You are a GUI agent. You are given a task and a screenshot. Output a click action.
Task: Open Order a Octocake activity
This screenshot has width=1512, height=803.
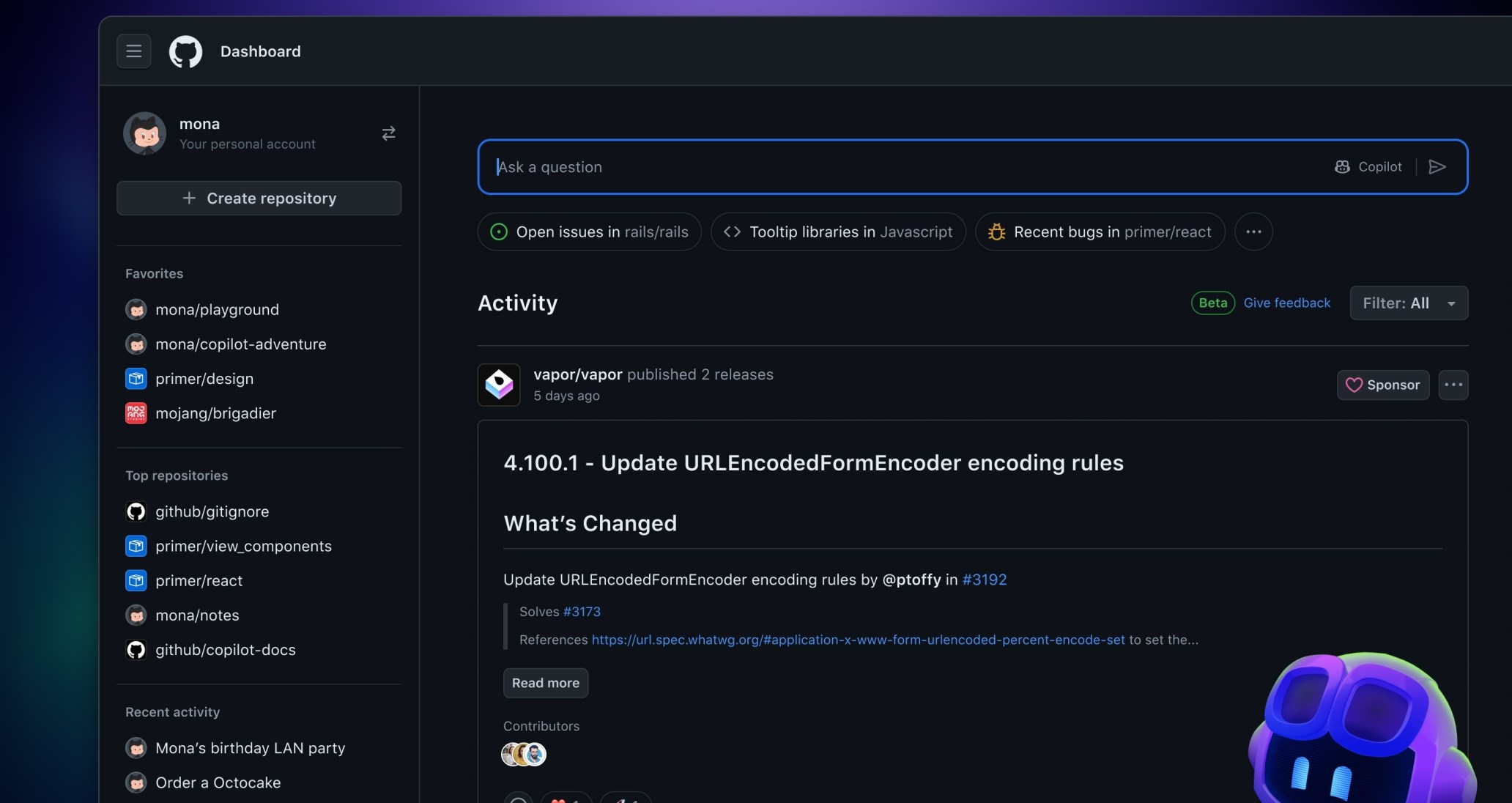[x=218, y=782]
